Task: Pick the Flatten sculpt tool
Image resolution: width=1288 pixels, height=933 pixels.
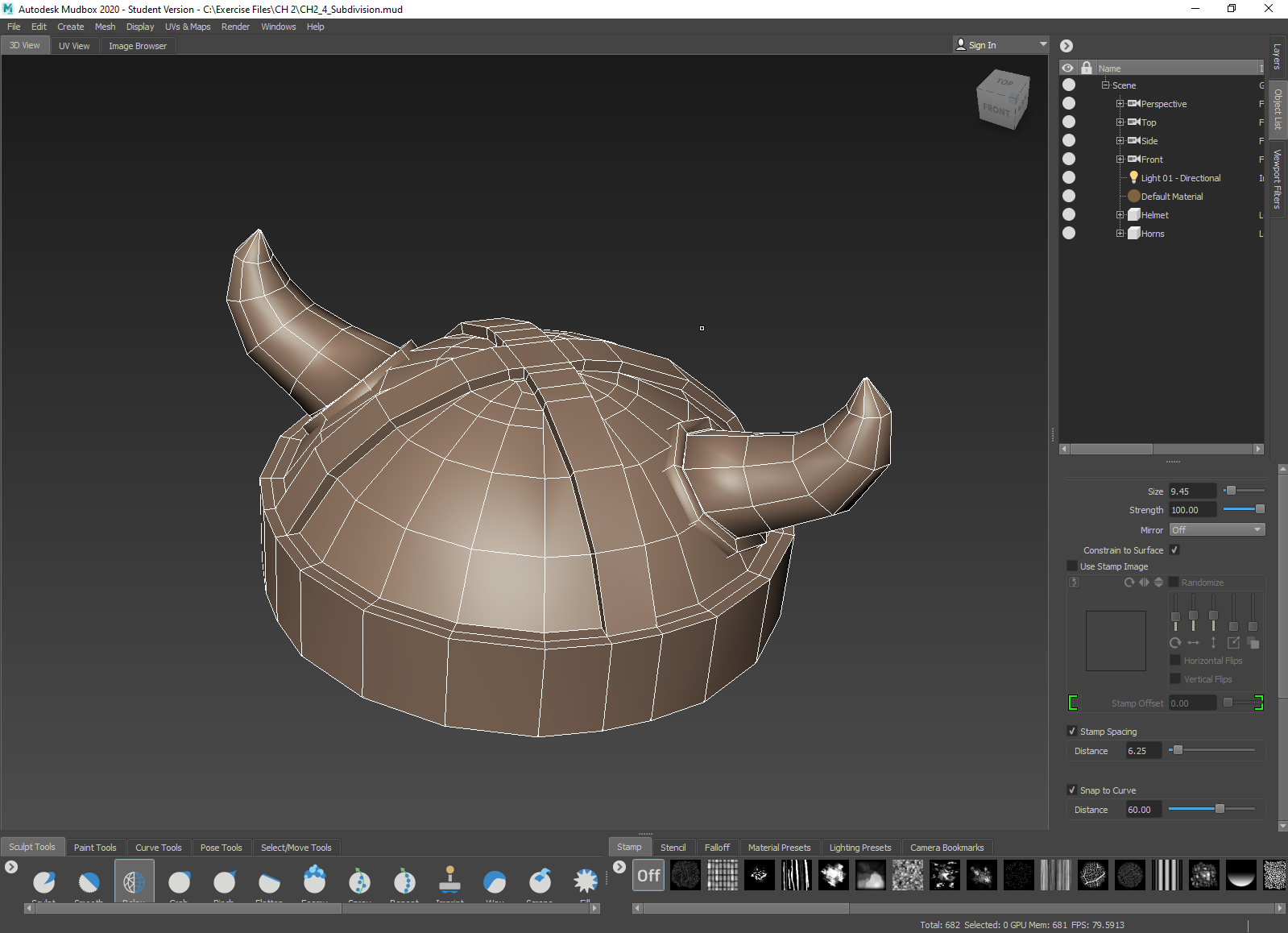Action: 269,882
